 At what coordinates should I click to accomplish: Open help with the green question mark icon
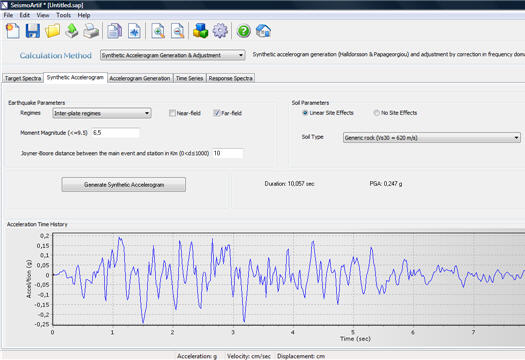click(x=243, y=31)
